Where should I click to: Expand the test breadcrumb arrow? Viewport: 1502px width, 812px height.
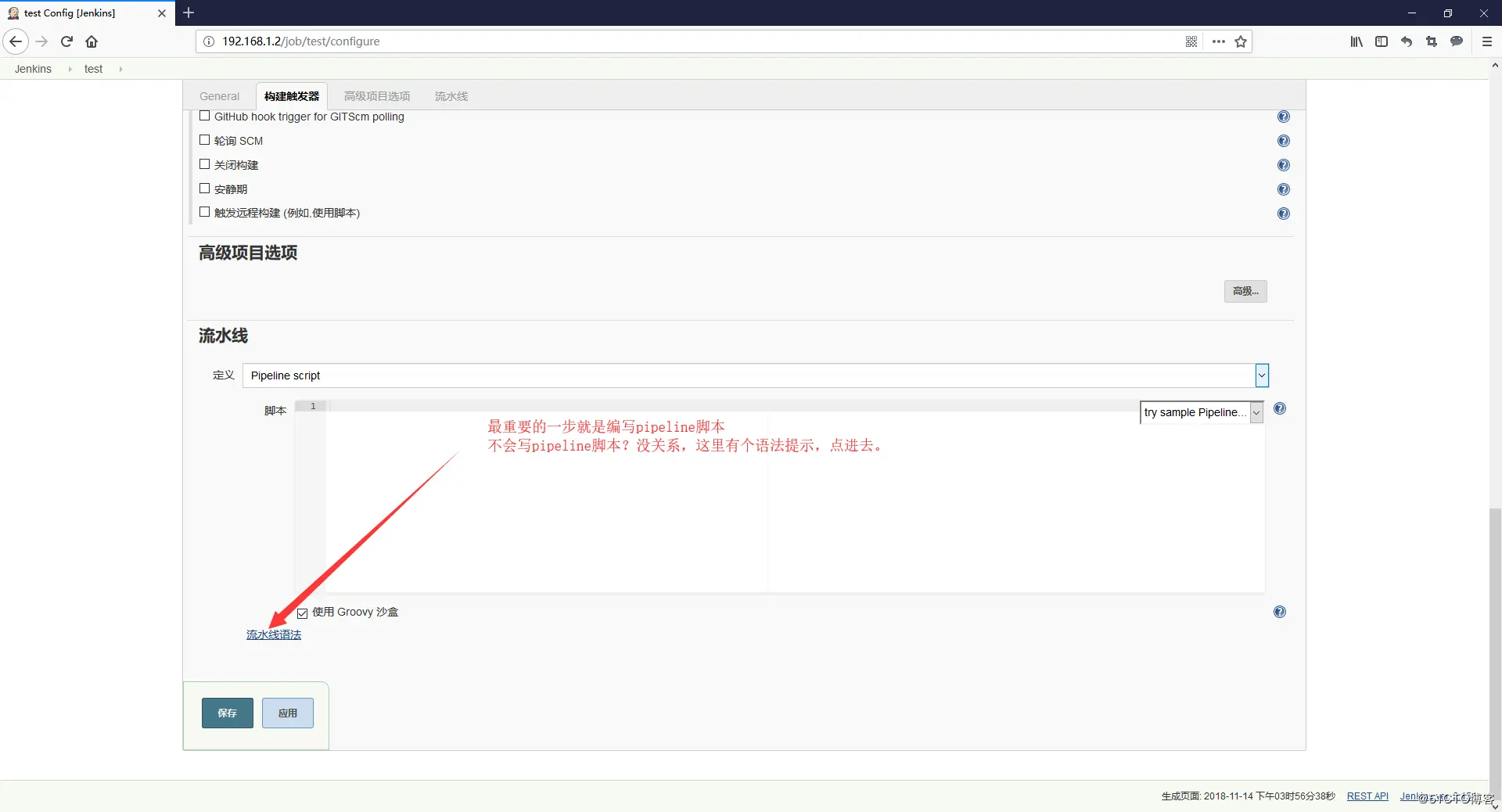120,69
